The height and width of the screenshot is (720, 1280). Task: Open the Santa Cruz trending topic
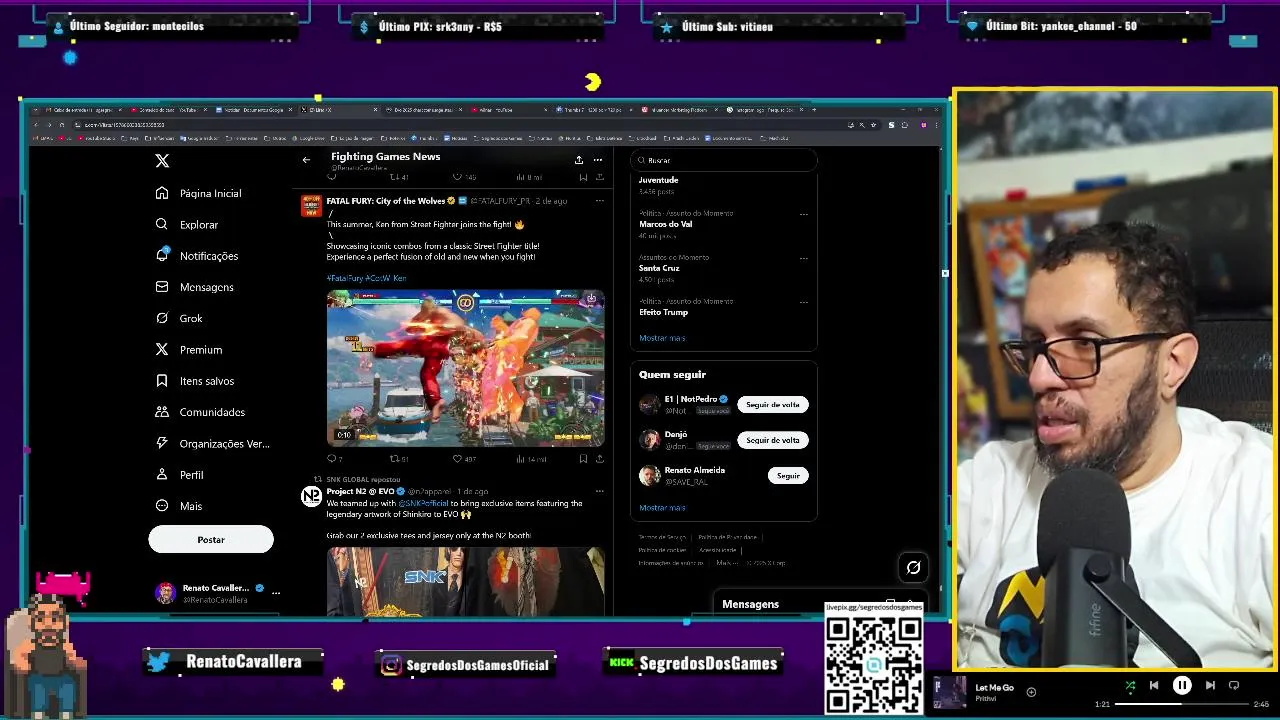click(659, 268)
